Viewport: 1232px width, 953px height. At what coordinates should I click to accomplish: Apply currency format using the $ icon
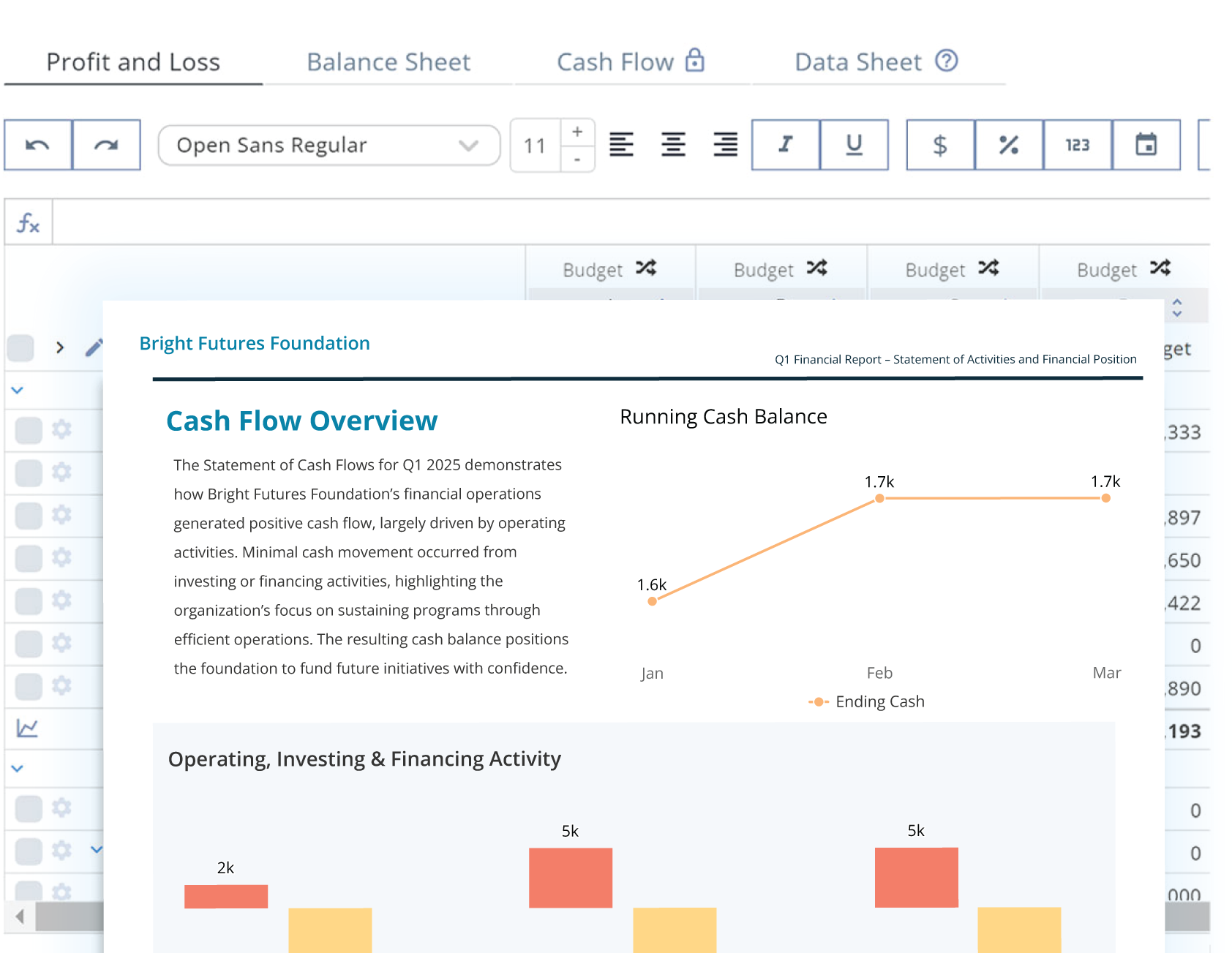941,145
